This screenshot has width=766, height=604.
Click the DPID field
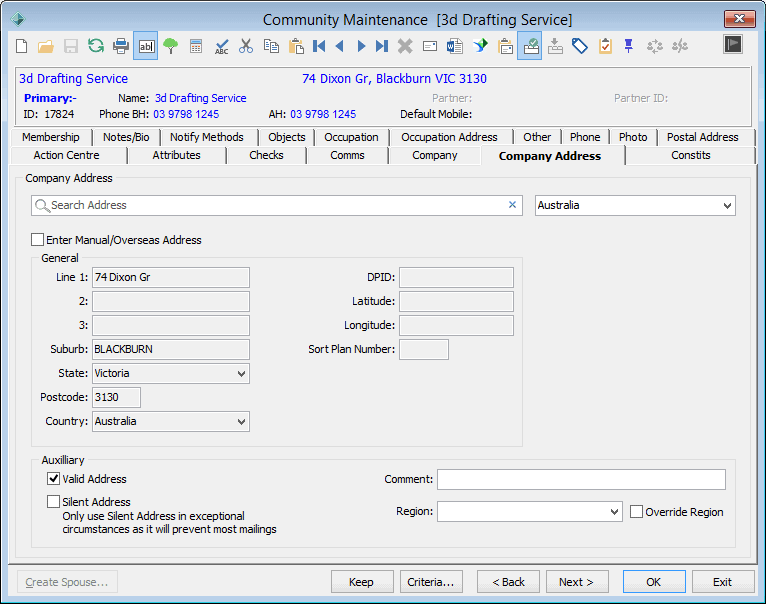[x=456, y=278]
